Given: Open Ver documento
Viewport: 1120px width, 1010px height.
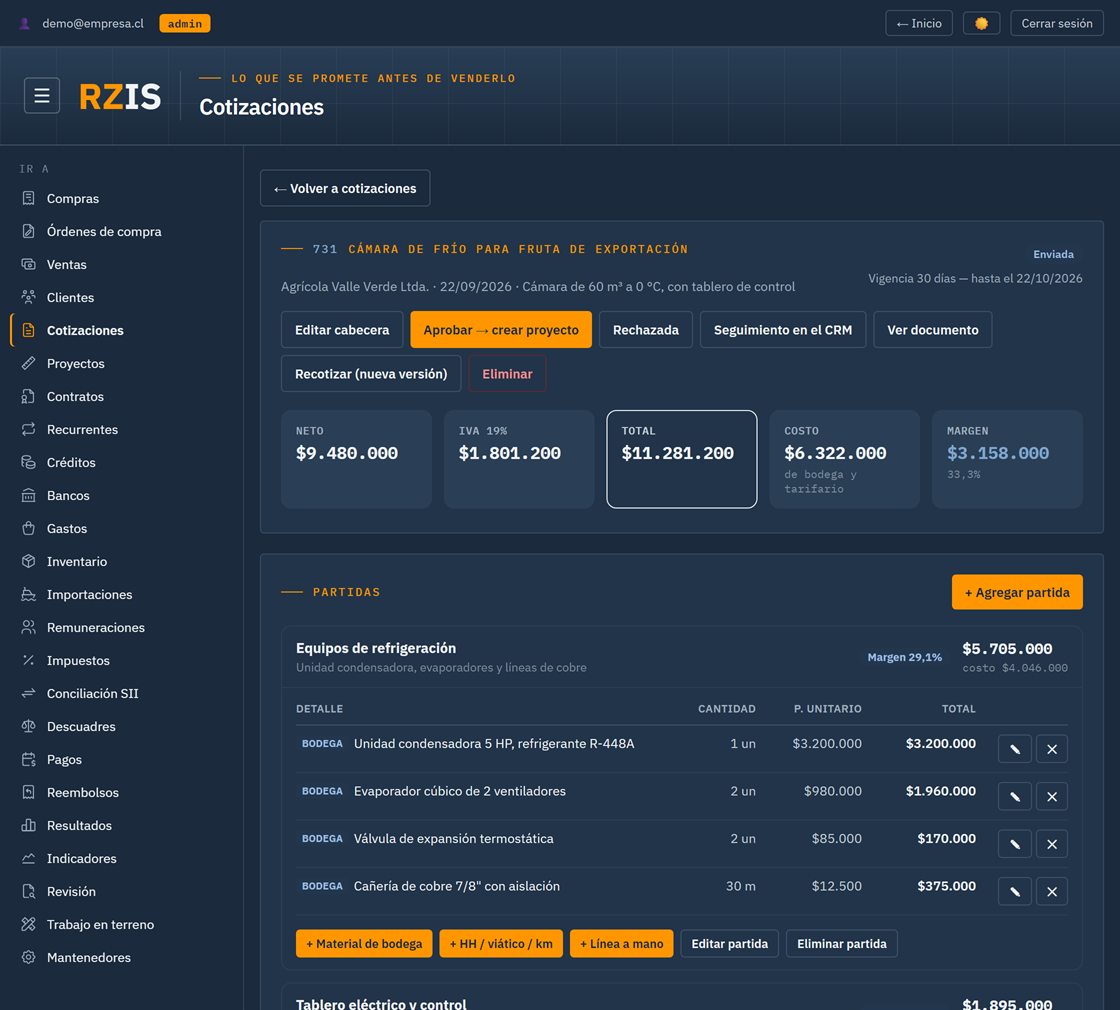Looking at the screenshot, I should (x=933, y=330).
